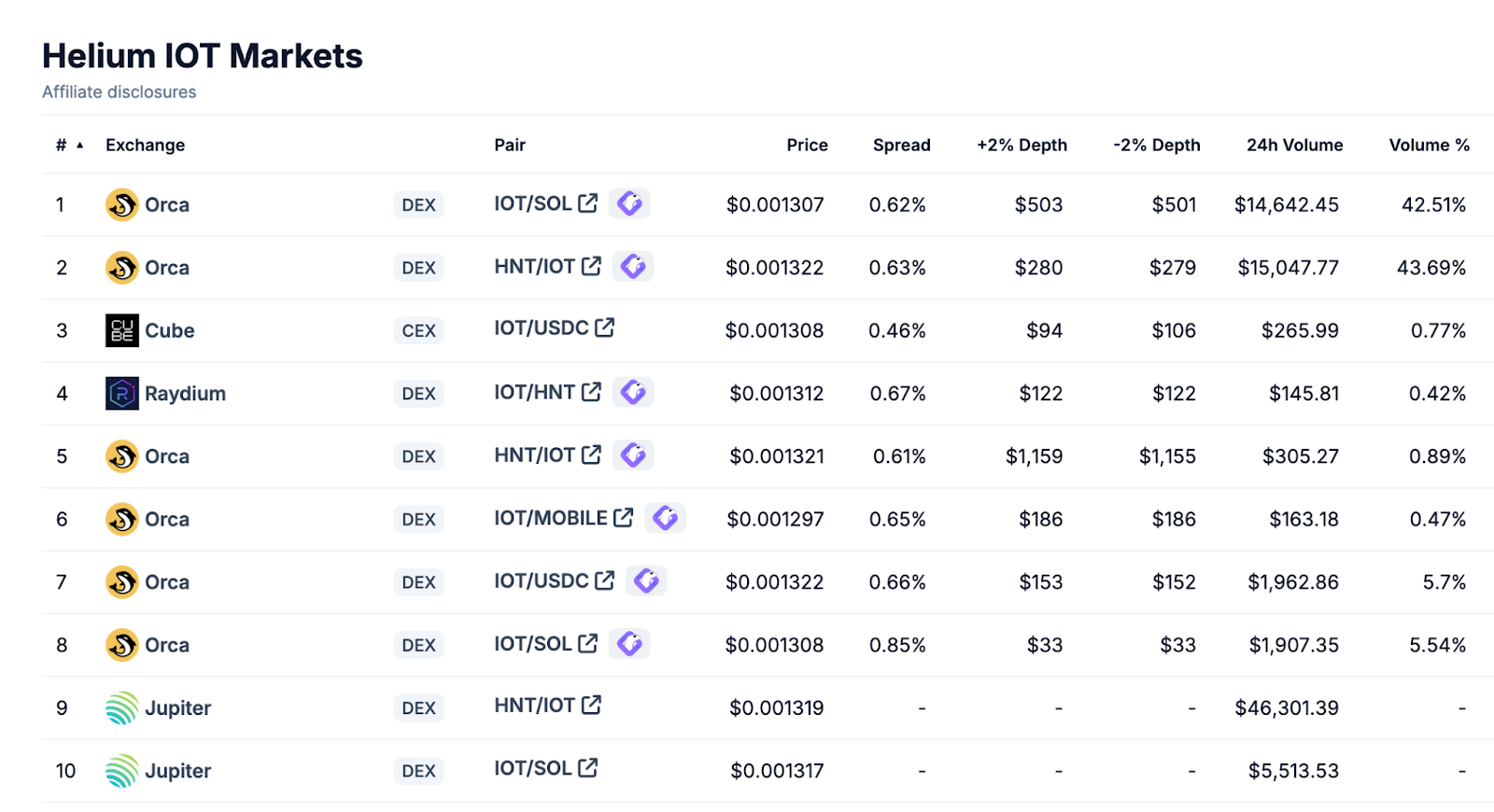The image size is (1494, 812).
Task: Open Jupiter exchange name in row 9
Action: [177, 707]
